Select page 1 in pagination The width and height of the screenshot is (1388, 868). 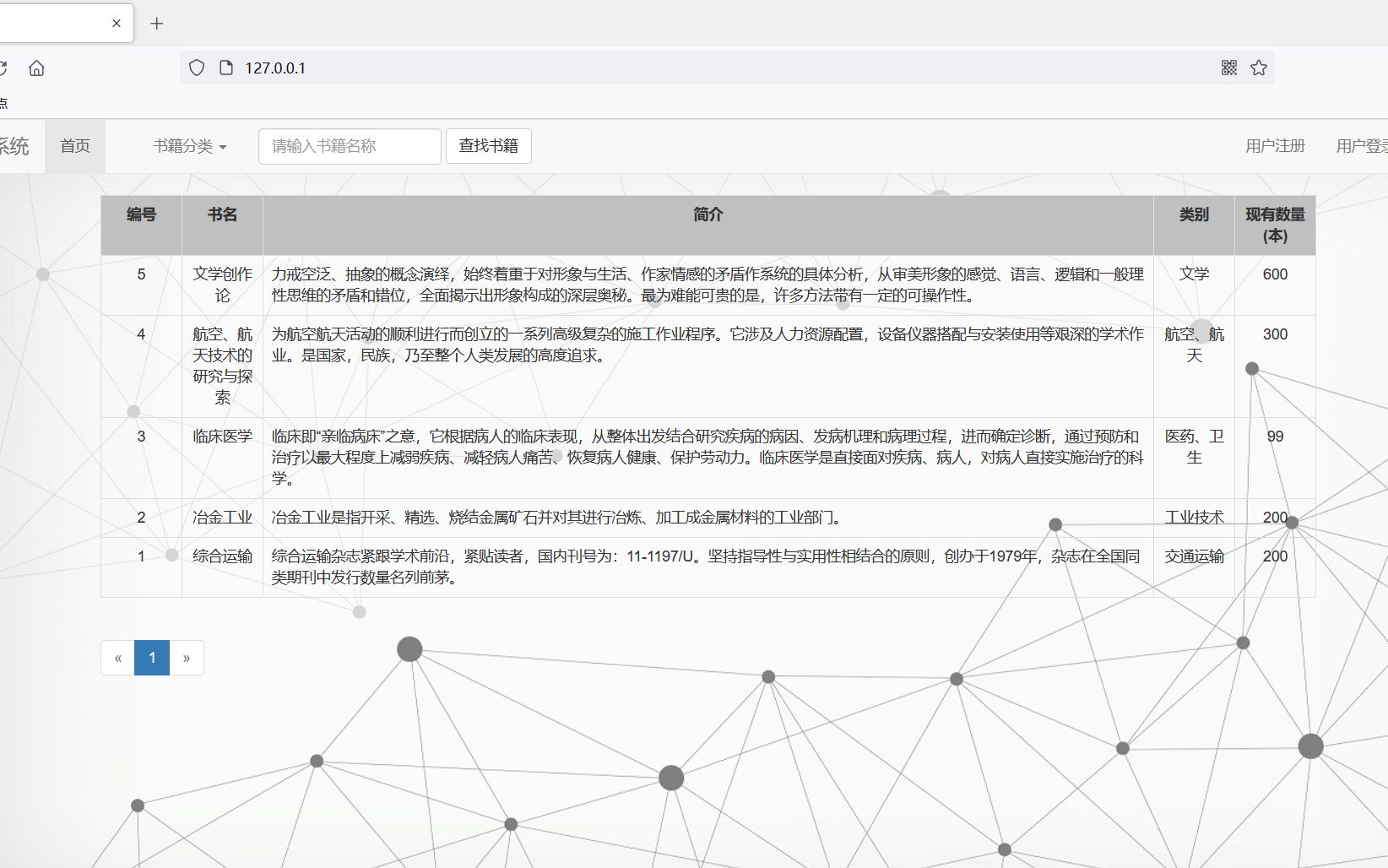(x=152, y=657)
